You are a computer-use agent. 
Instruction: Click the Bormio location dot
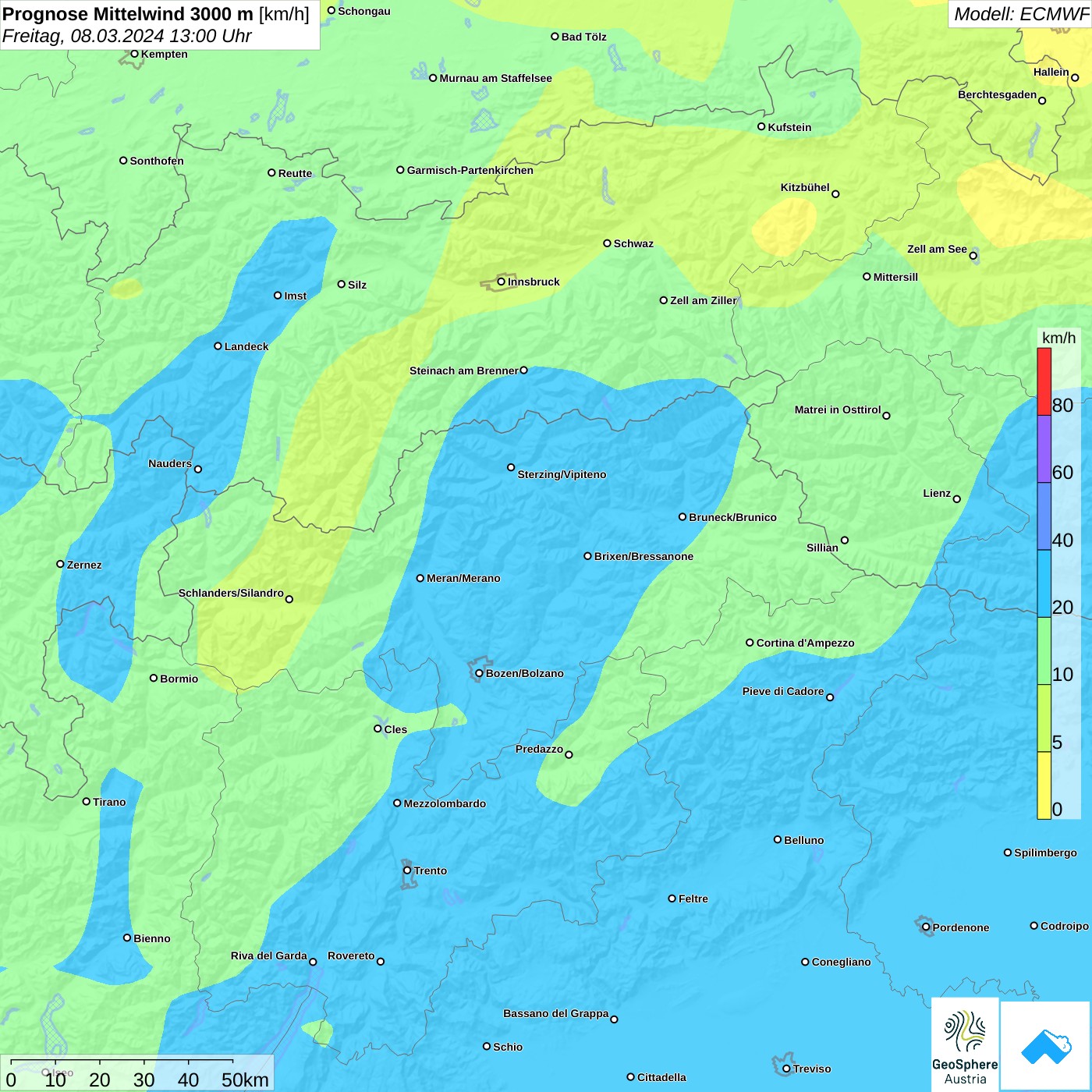pos(154,678)
